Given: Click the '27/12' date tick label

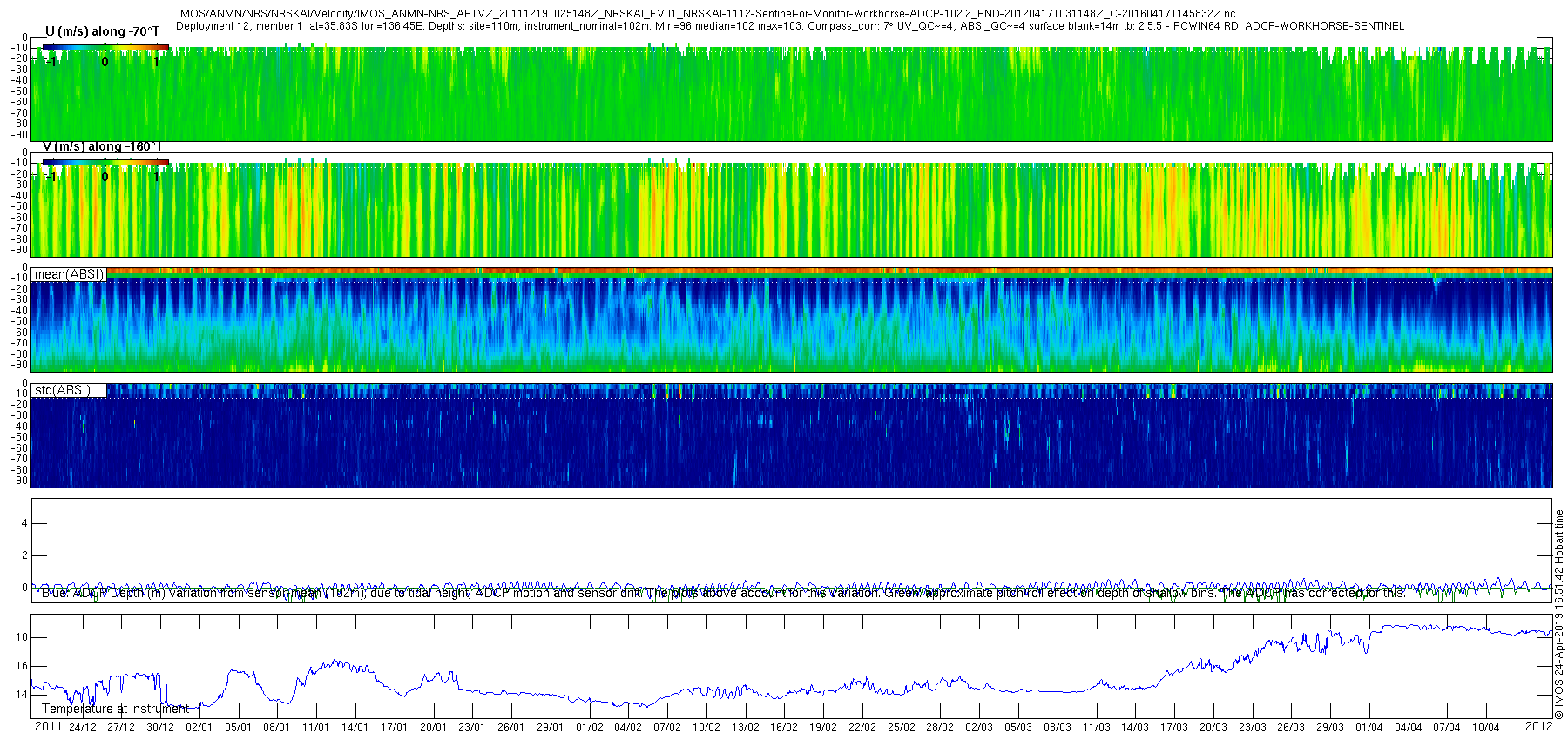Looking at the screenshot, I should tap(121, 728).
